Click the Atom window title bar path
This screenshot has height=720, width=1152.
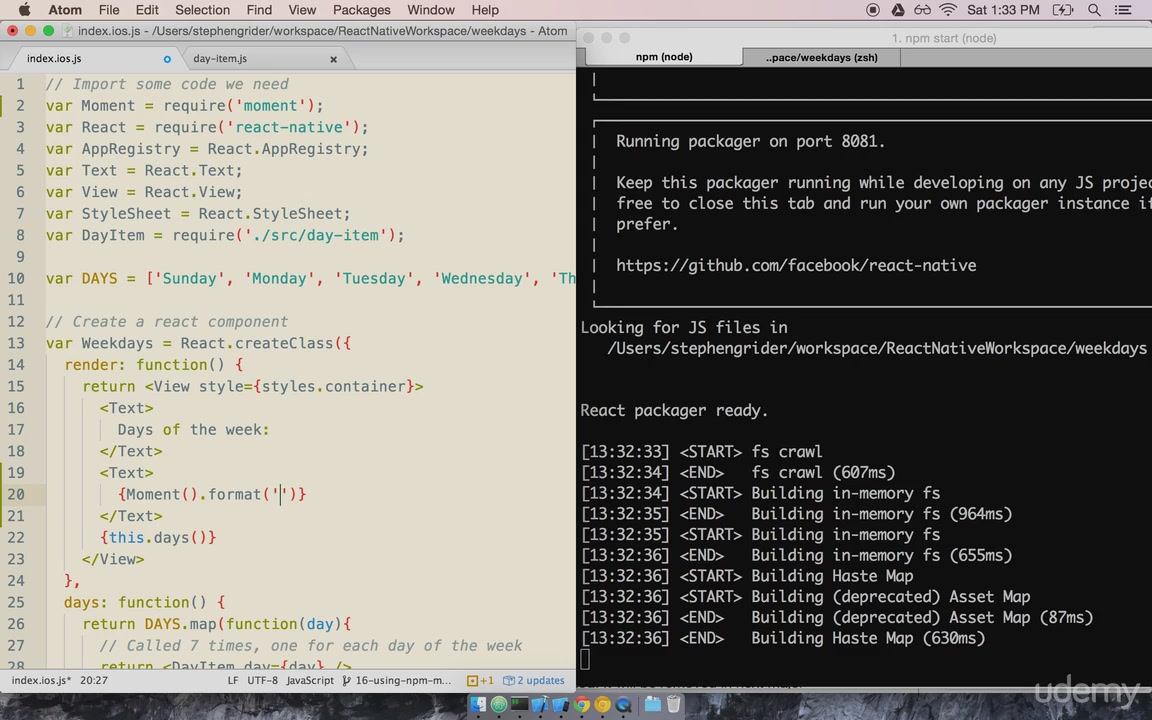point(323,31)
